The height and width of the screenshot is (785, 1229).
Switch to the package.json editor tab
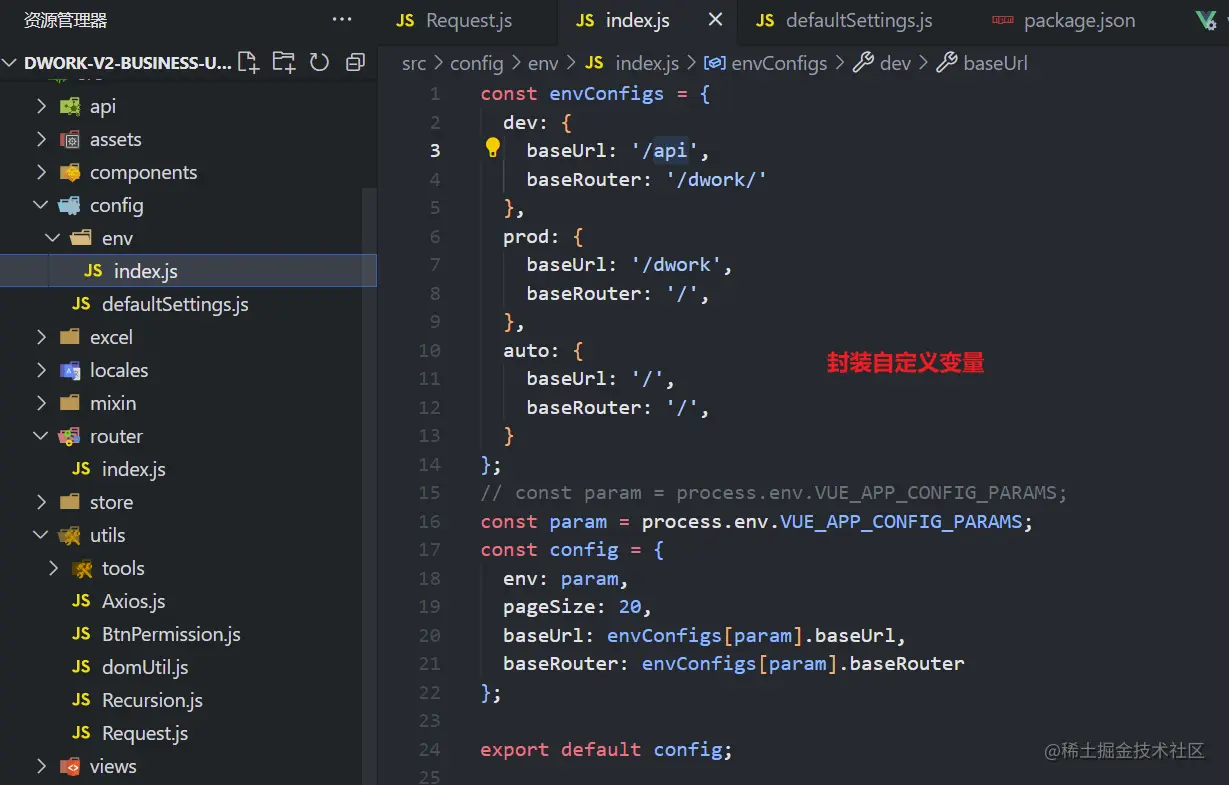pos(1064,20)
